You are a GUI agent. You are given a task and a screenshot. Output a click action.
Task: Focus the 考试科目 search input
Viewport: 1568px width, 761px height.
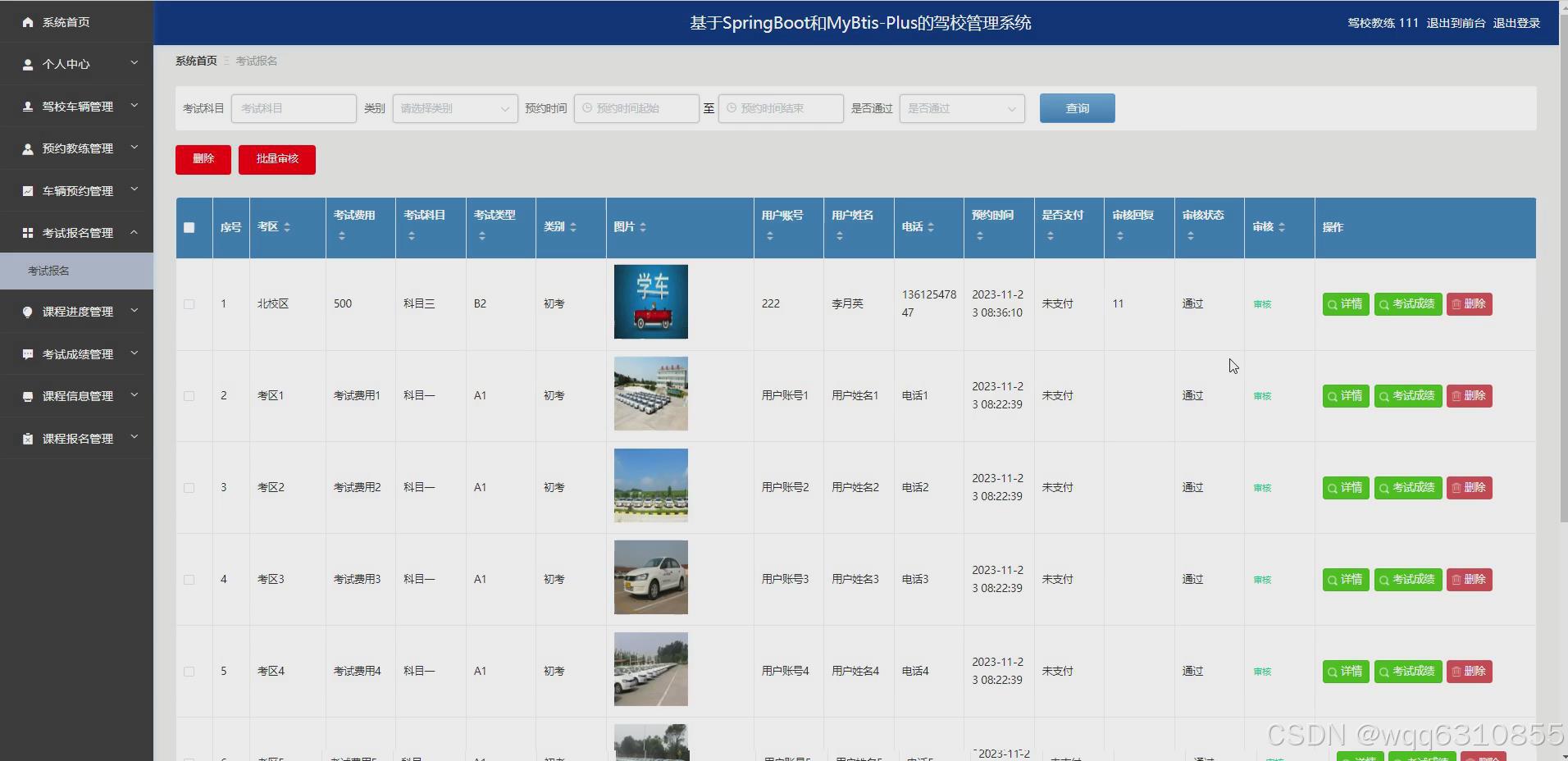coord(294,108)
